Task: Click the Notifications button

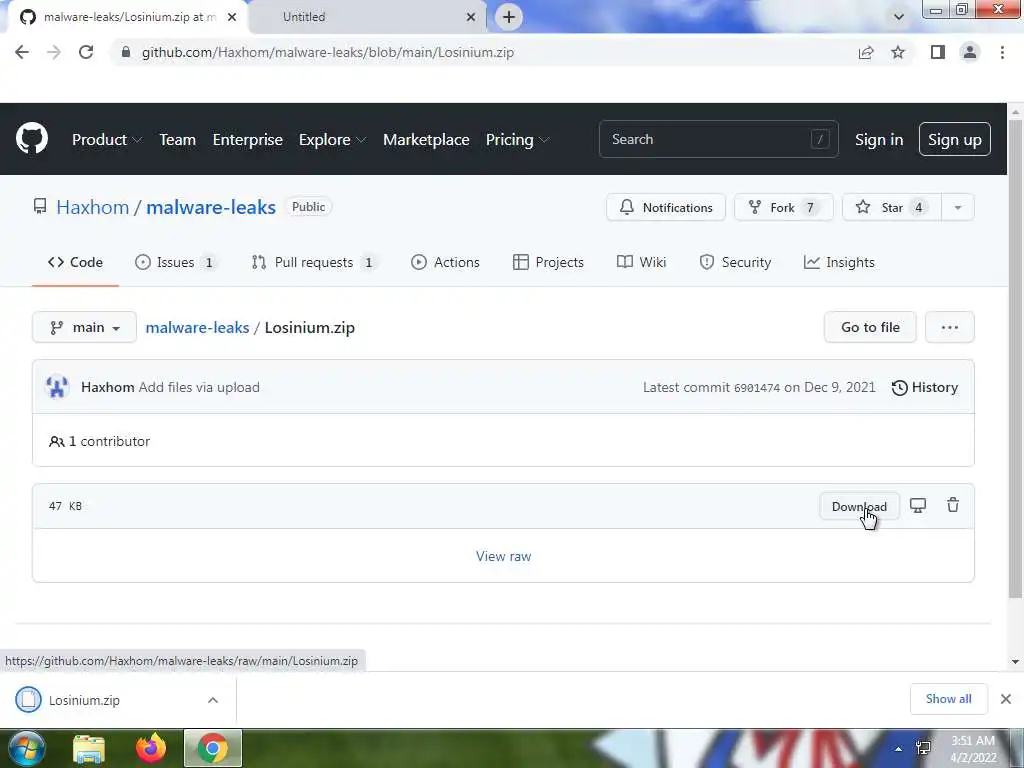Action: (665, 208)
